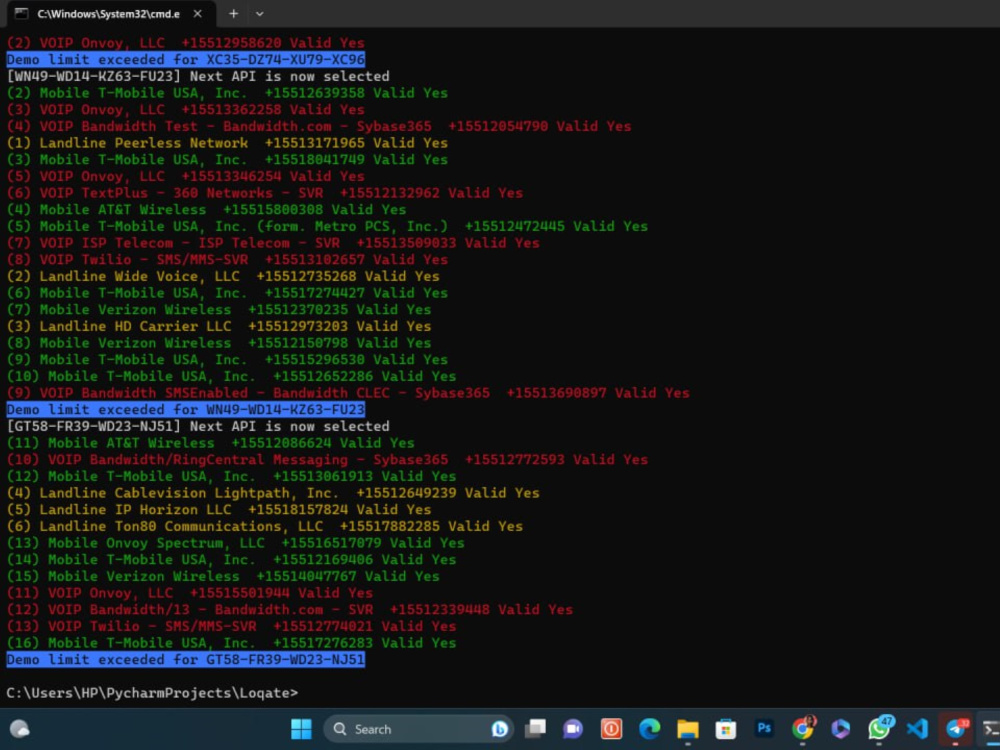Click Bandwidth/13 line +15512339448
Image resolution: width=1000 pixels, height=750 pixels.
(x=290, y=610)
